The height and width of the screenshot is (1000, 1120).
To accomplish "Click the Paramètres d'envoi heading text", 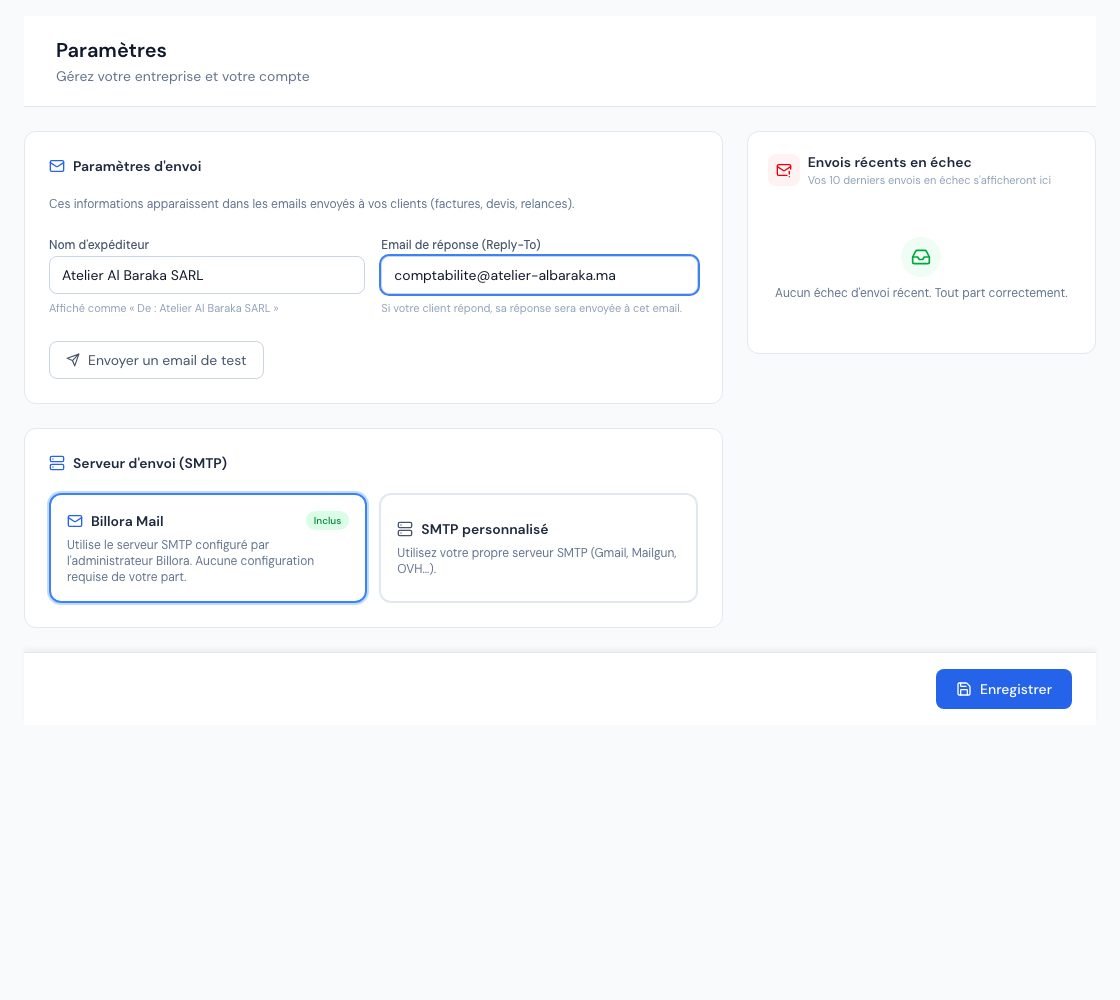I will tap(137, 166).
